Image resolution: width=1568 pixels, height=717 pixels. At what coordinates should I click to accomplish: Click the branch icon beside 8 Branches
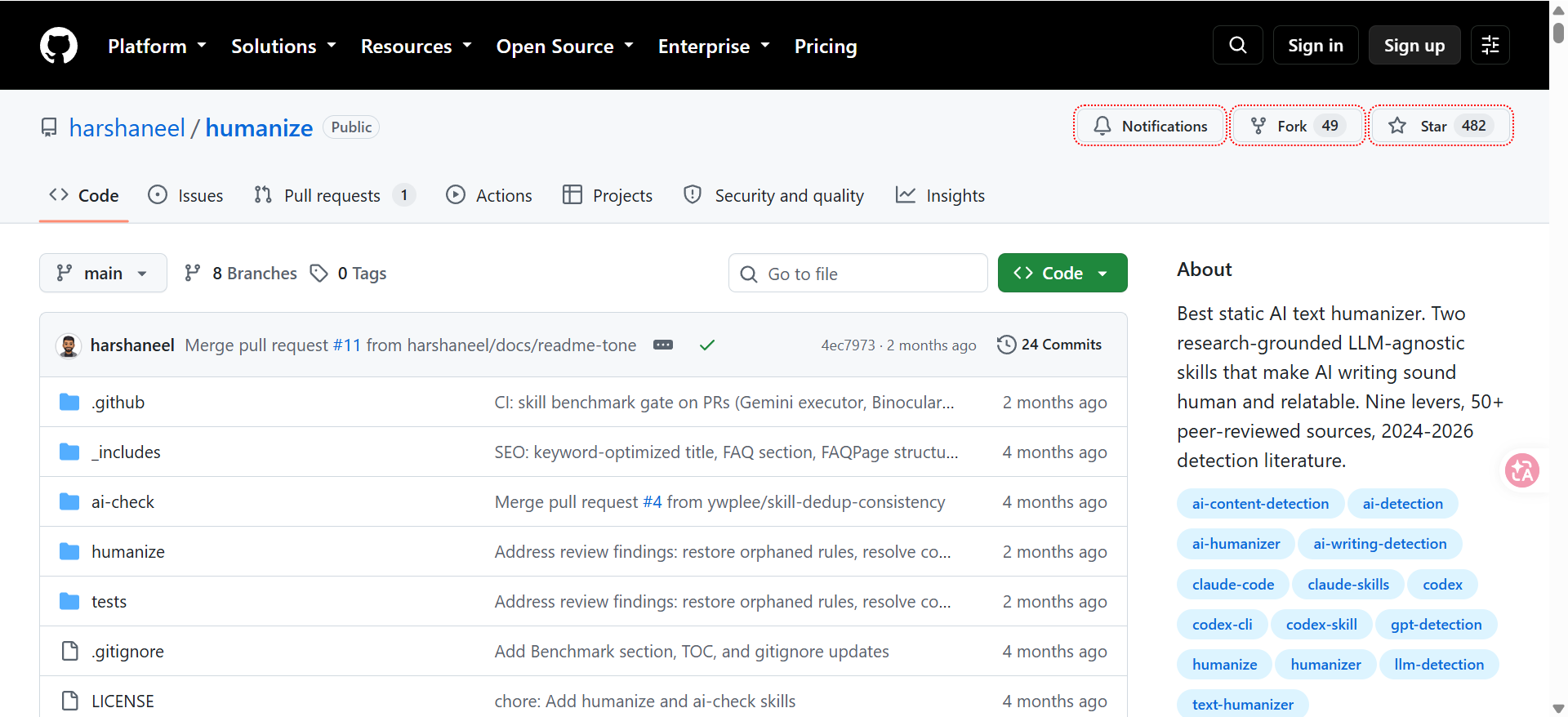[x=193, y=273]
